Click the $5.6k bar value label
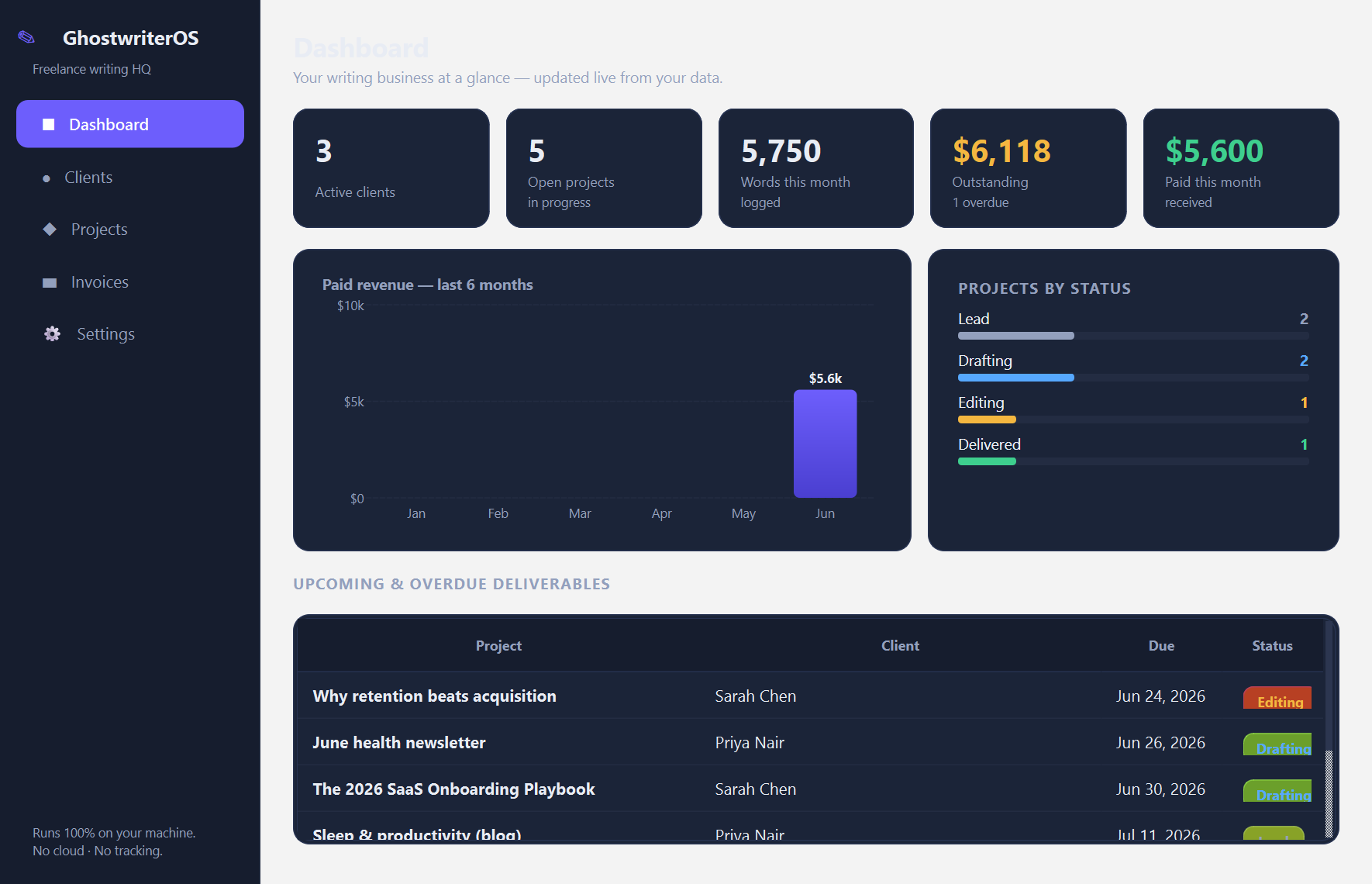This screenshot has height=884, width=1372. pos(825,378)
